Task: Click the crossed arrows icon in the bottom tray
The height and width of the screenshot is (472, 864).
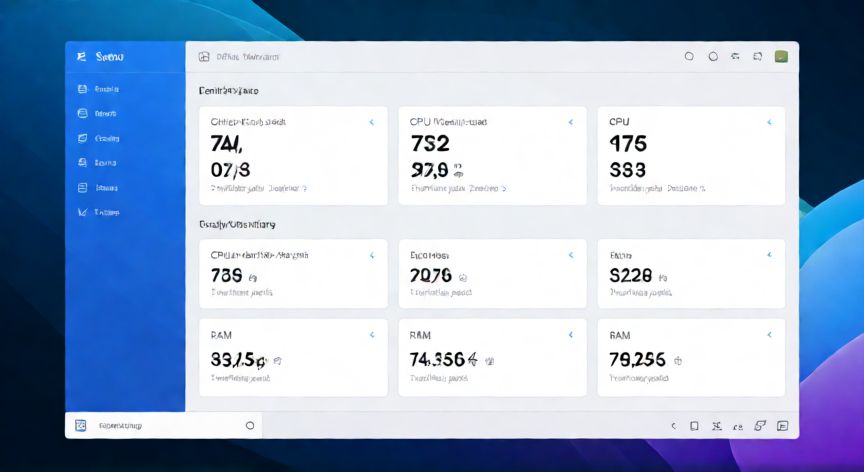Action: point(716,426)
